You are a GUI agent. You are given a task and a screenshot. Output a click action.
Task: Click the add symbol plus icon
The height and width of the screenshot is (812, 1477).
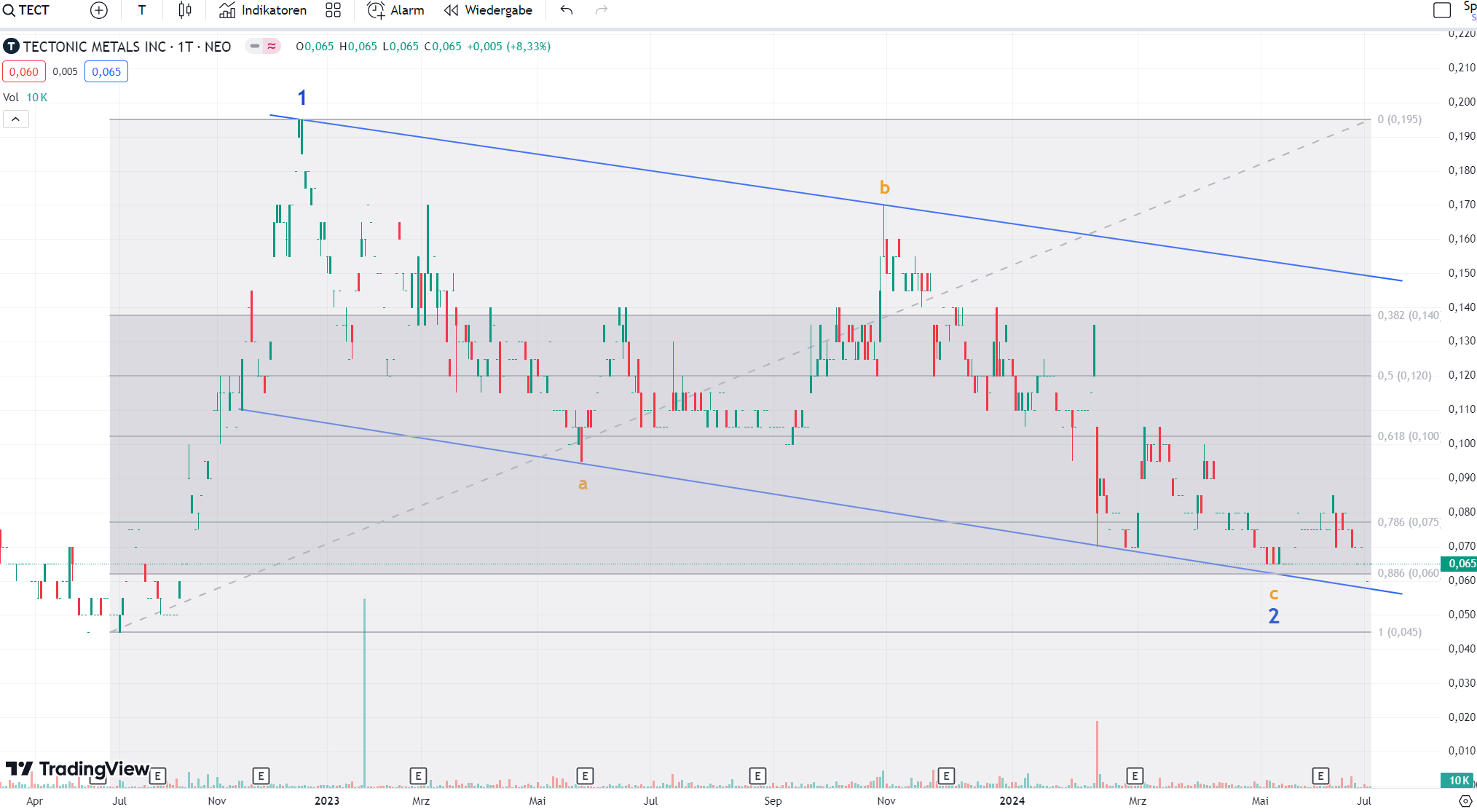tap(99, 10)
